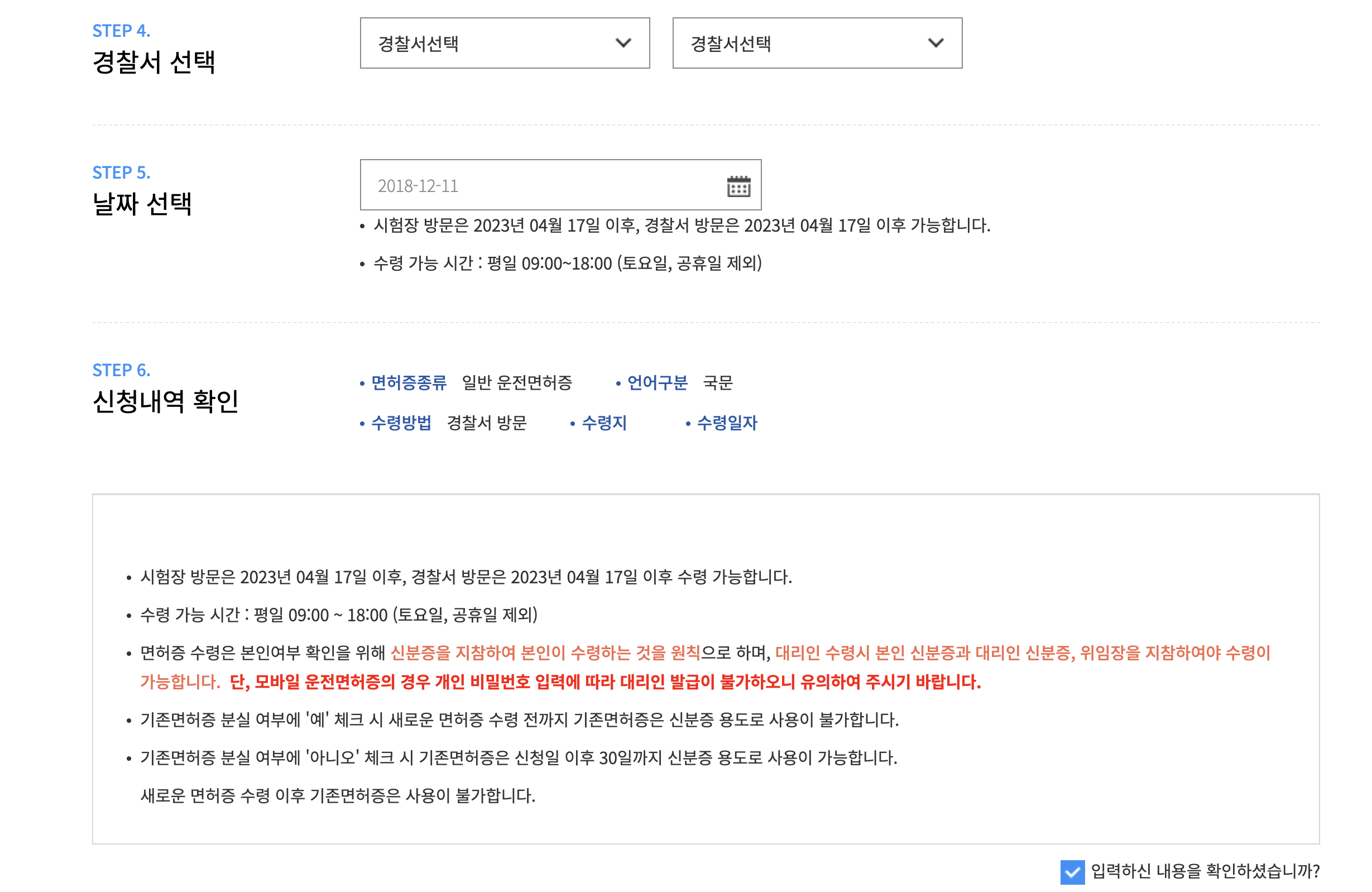Open the first police station selection dropdown
Viewport: 1372px width, 892px height.
(x=505, y=42)
